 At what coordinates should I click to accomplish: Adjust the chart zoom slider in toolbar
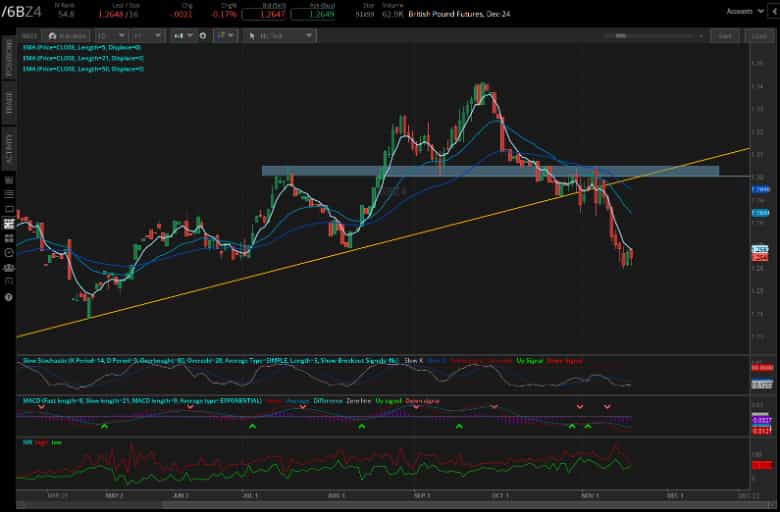tap(647, 36)
